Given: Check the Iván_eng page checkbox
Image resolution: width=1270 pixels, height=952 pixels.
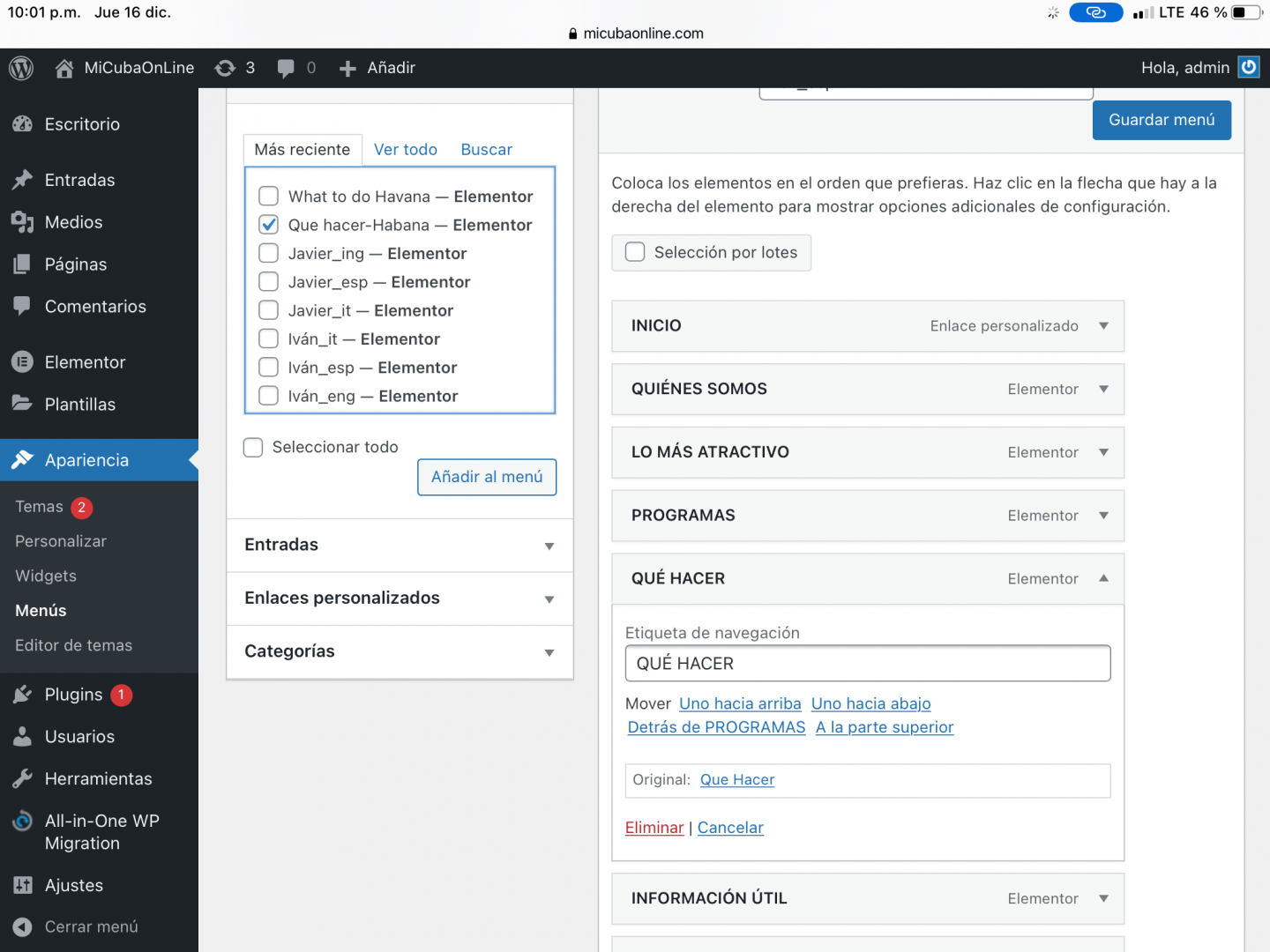Looking at the screenshot, I should tap(269, 396).
